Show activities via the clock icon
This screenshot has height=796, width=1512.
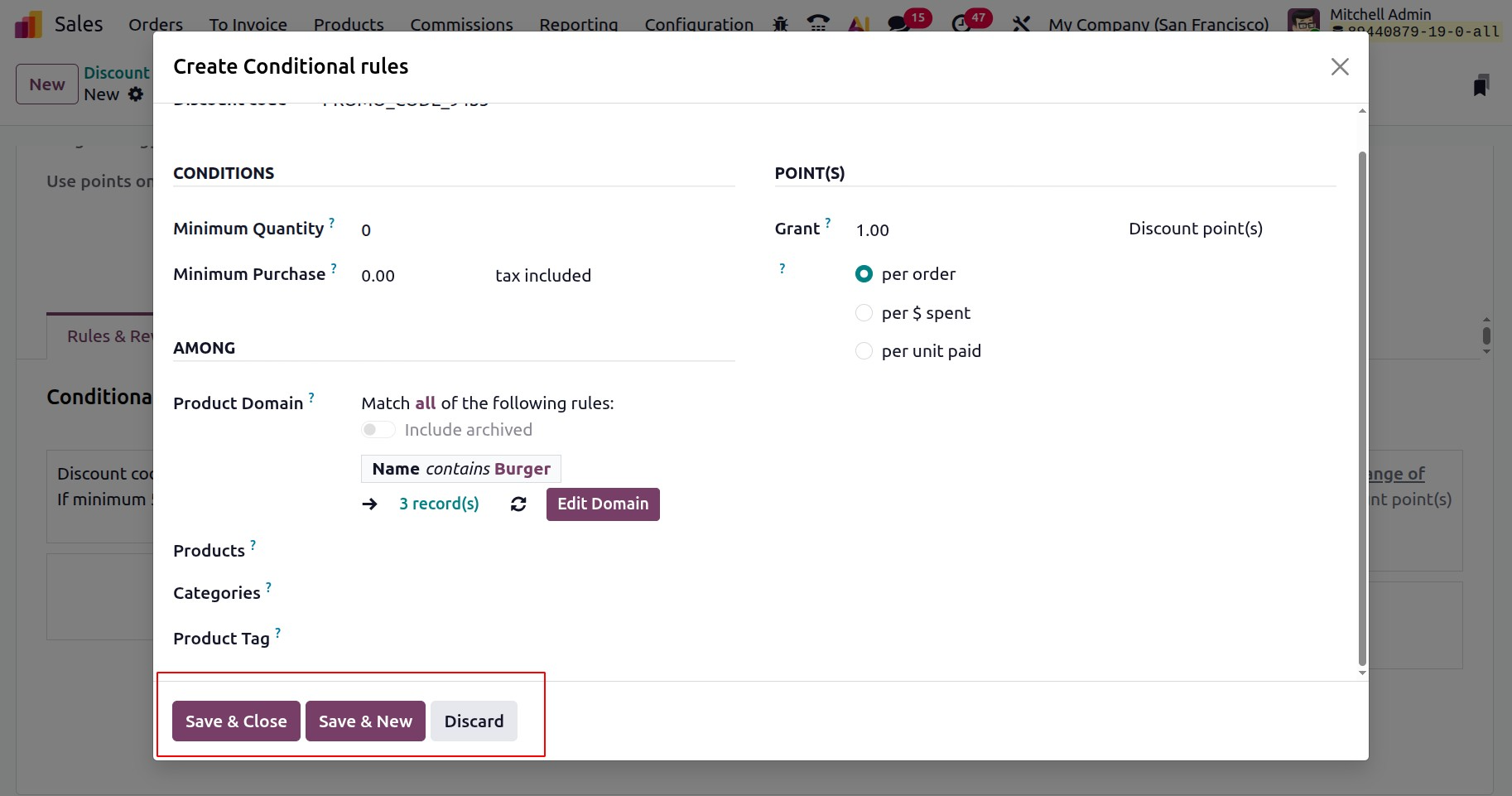(962, 24)
